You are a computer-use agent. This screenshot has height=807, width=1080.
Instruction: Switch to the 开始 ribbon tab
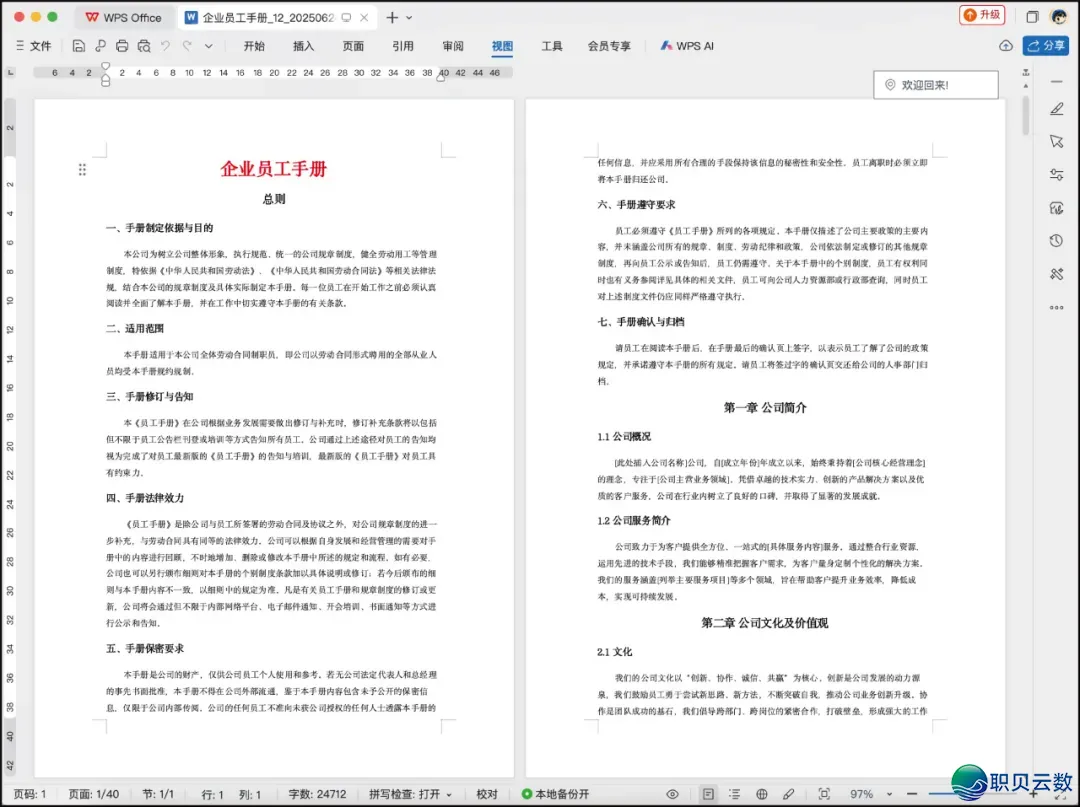(254, 46)
